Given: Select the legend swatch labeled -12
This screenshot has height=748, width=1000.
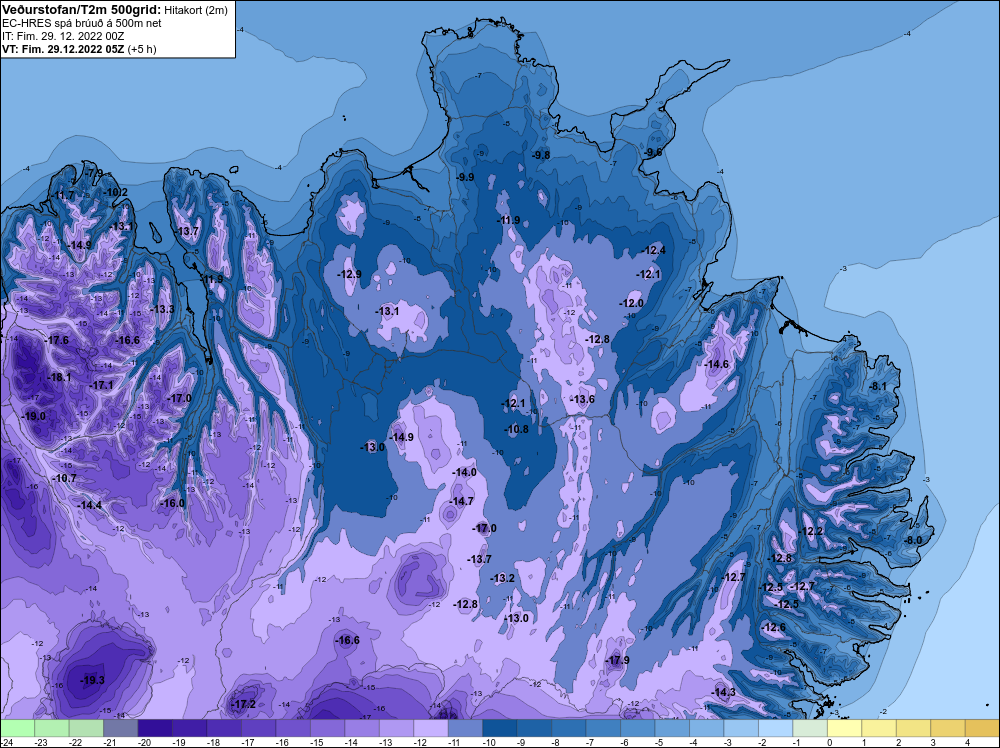Looking at the screenshot, I should coord(430,728).
